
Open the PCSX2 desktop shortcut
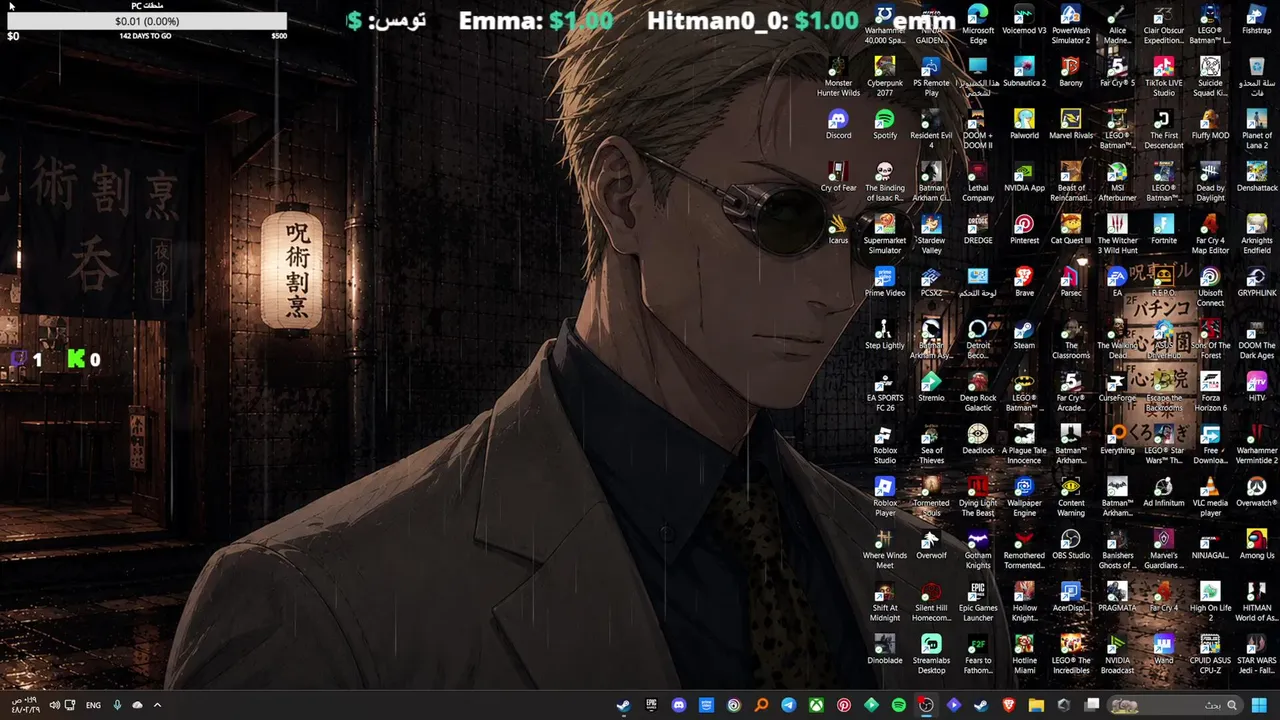pos(931,282)
